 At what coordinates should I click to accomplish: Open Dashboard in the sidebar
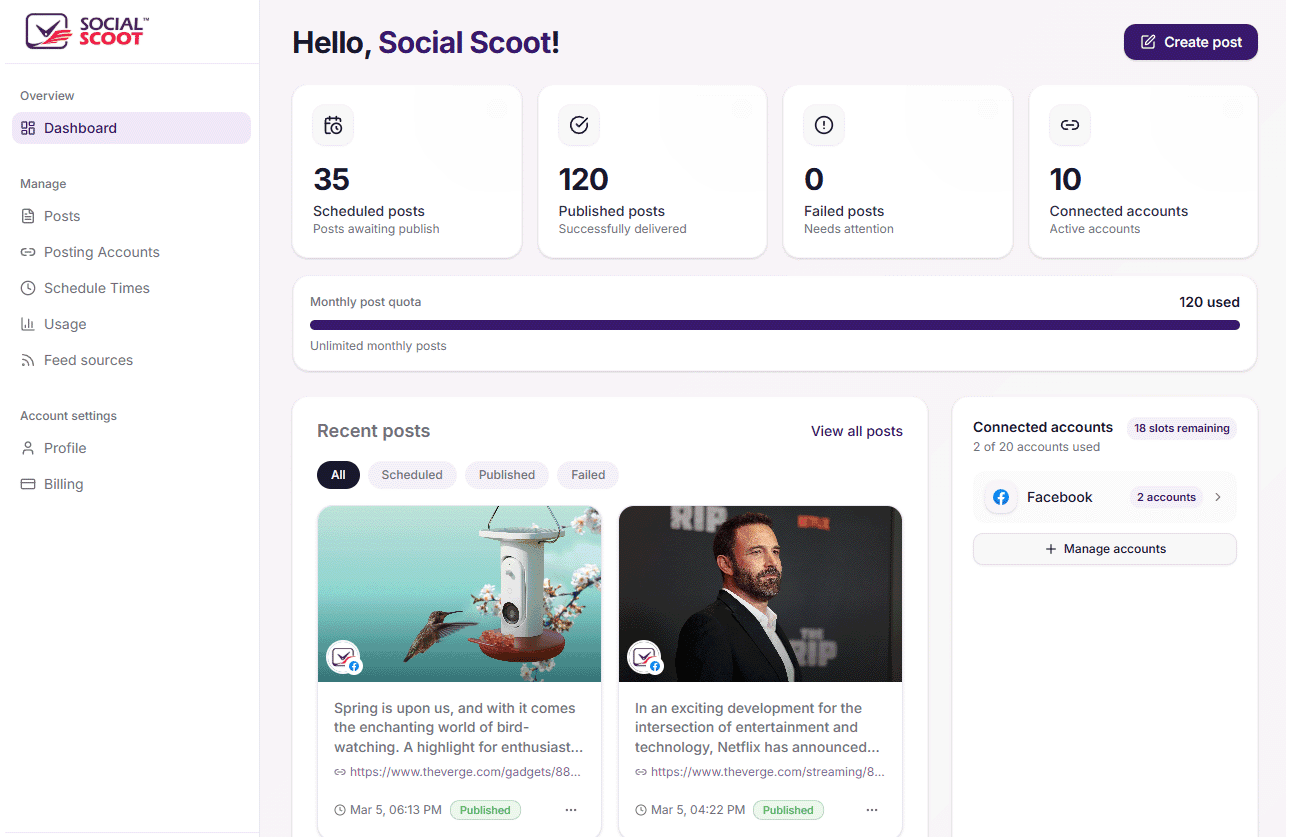point(131,128)
